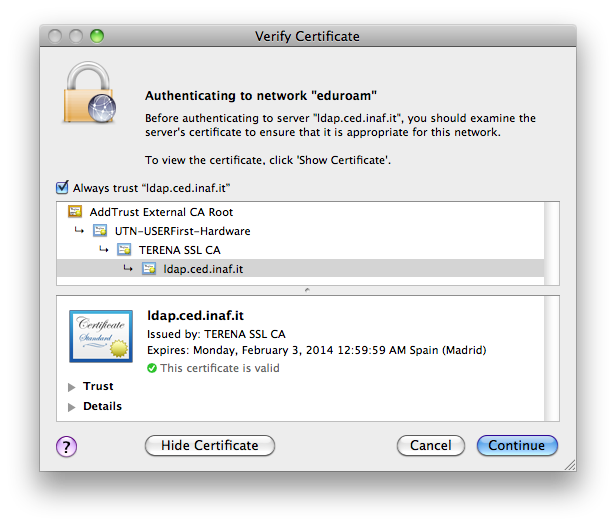Expand the Details disclosure triangle
This screenshot has height=526, width=616.
click(72, 407)
